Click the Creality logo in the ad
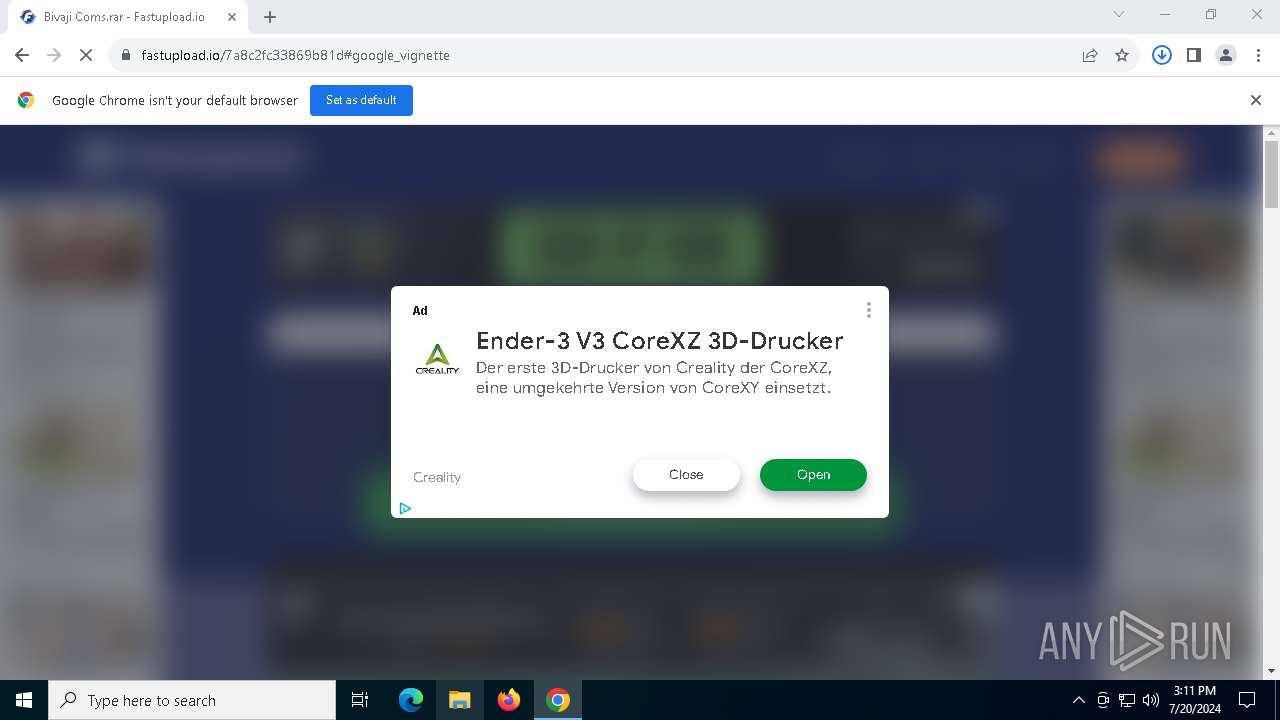This screenshot has width=1280, height=720. point(437,359)
